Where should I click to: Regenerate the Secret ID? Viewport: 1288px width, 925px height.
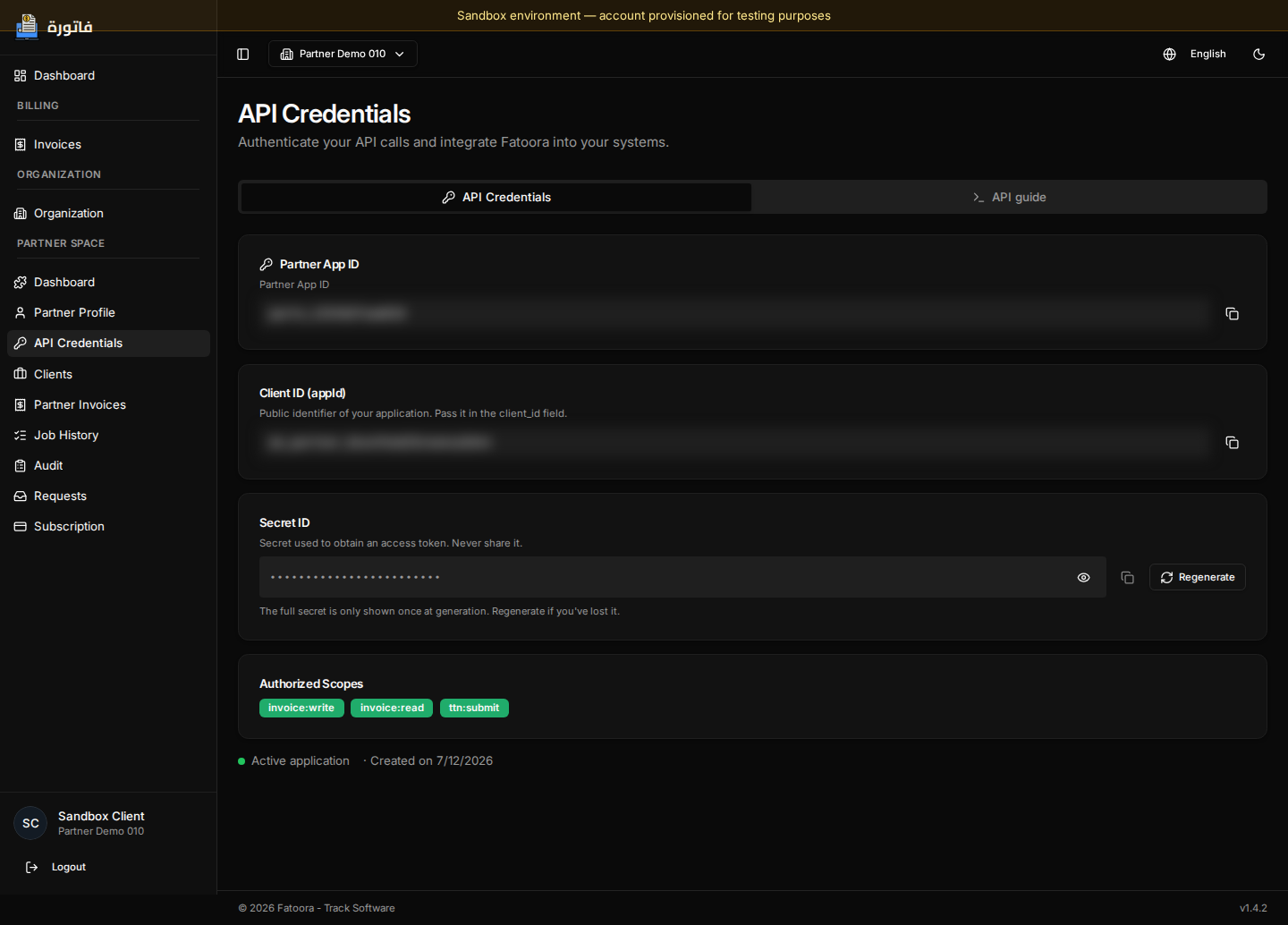coord(1198,577)
